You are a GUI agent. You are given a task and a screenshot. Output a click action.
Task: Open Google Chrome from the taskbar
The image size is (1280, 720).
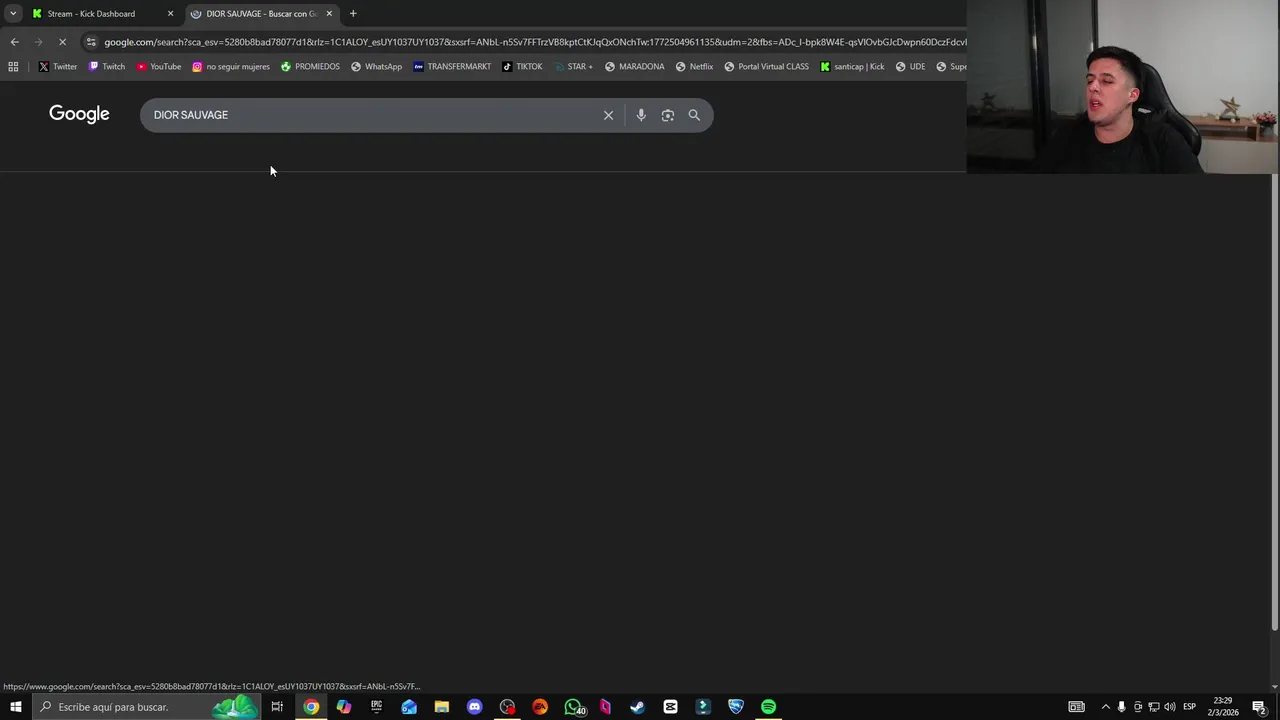[x=311, y=707]
